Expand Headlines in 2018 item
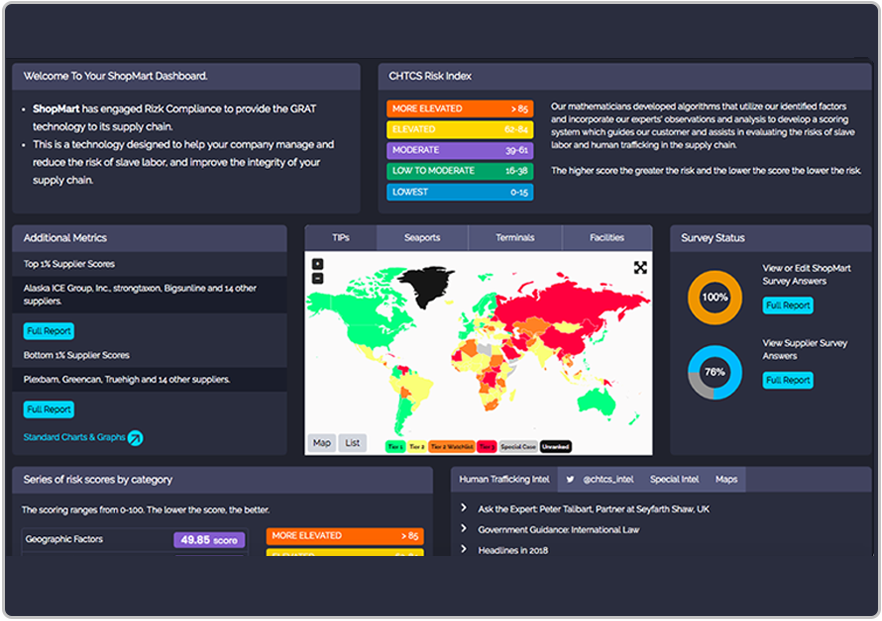Viewport: 882px width, 621px height. coord(464,549)
